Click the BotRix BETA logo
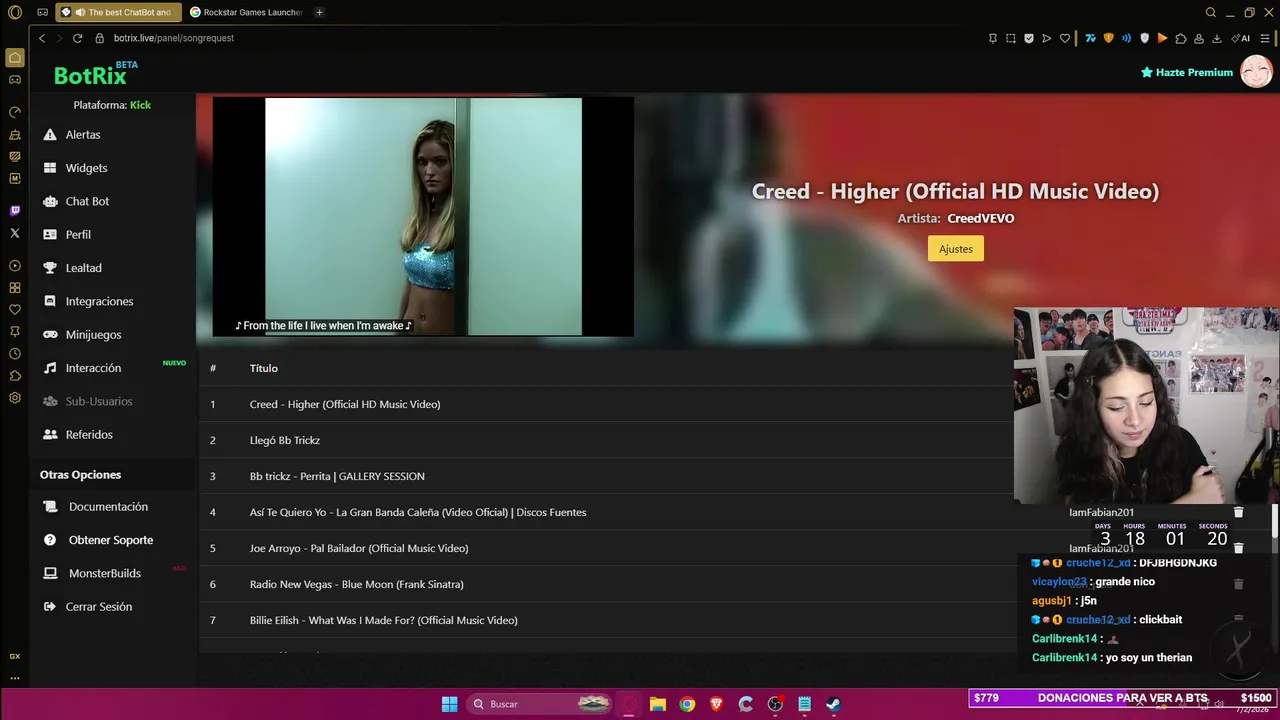1280x720 pixels. (x=96, y=73)
